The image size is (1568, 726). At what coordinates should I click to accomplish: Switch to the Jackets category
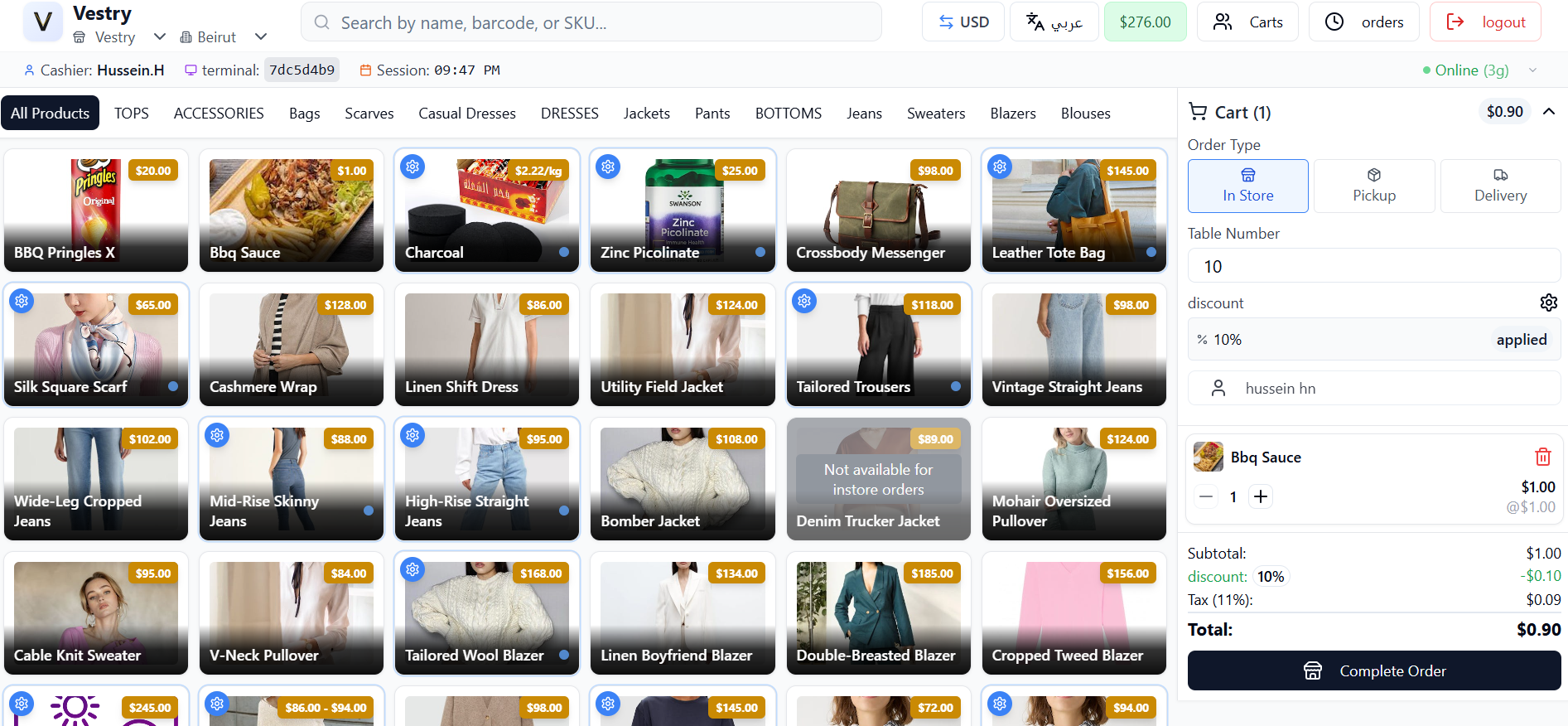pos(647,113)
